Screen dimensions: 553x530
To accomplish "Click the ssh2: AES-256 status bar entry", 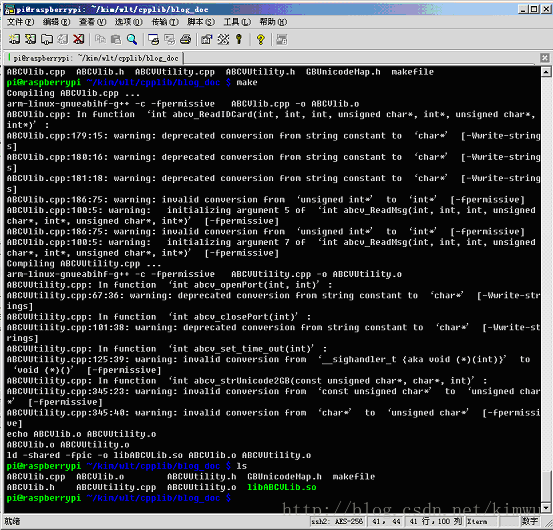I will [x=337, y=521].
